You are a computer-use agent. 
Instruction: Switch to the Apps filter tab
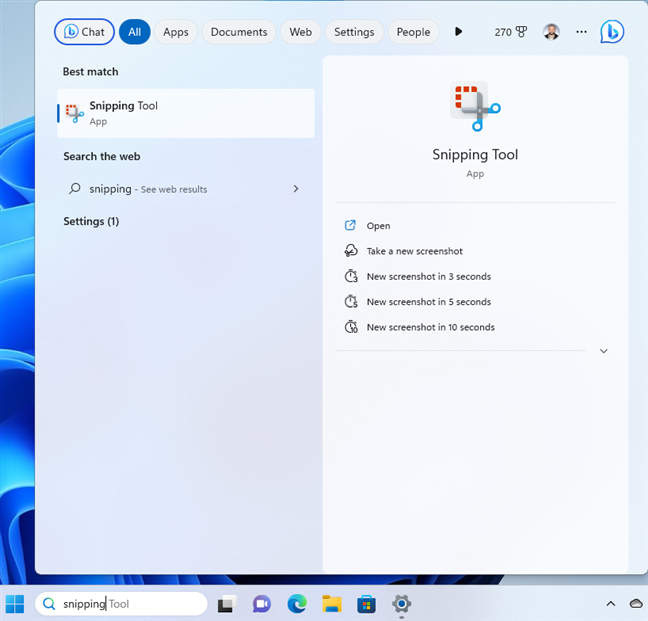(x=175, y=32)
